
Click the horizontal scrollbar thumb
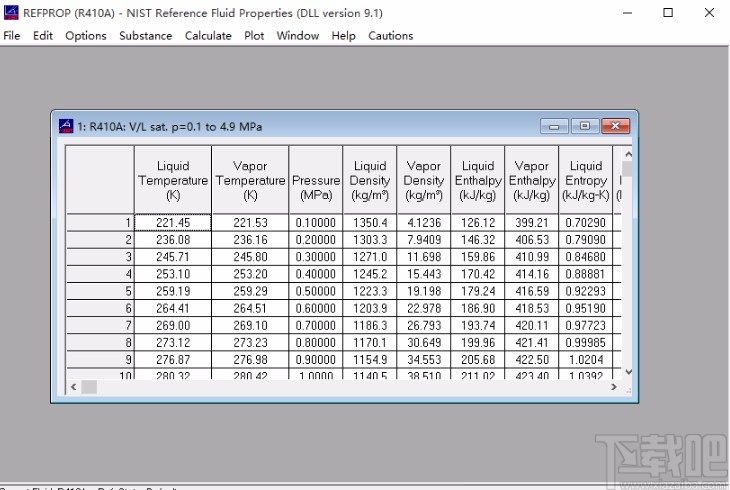pos(89,387)
